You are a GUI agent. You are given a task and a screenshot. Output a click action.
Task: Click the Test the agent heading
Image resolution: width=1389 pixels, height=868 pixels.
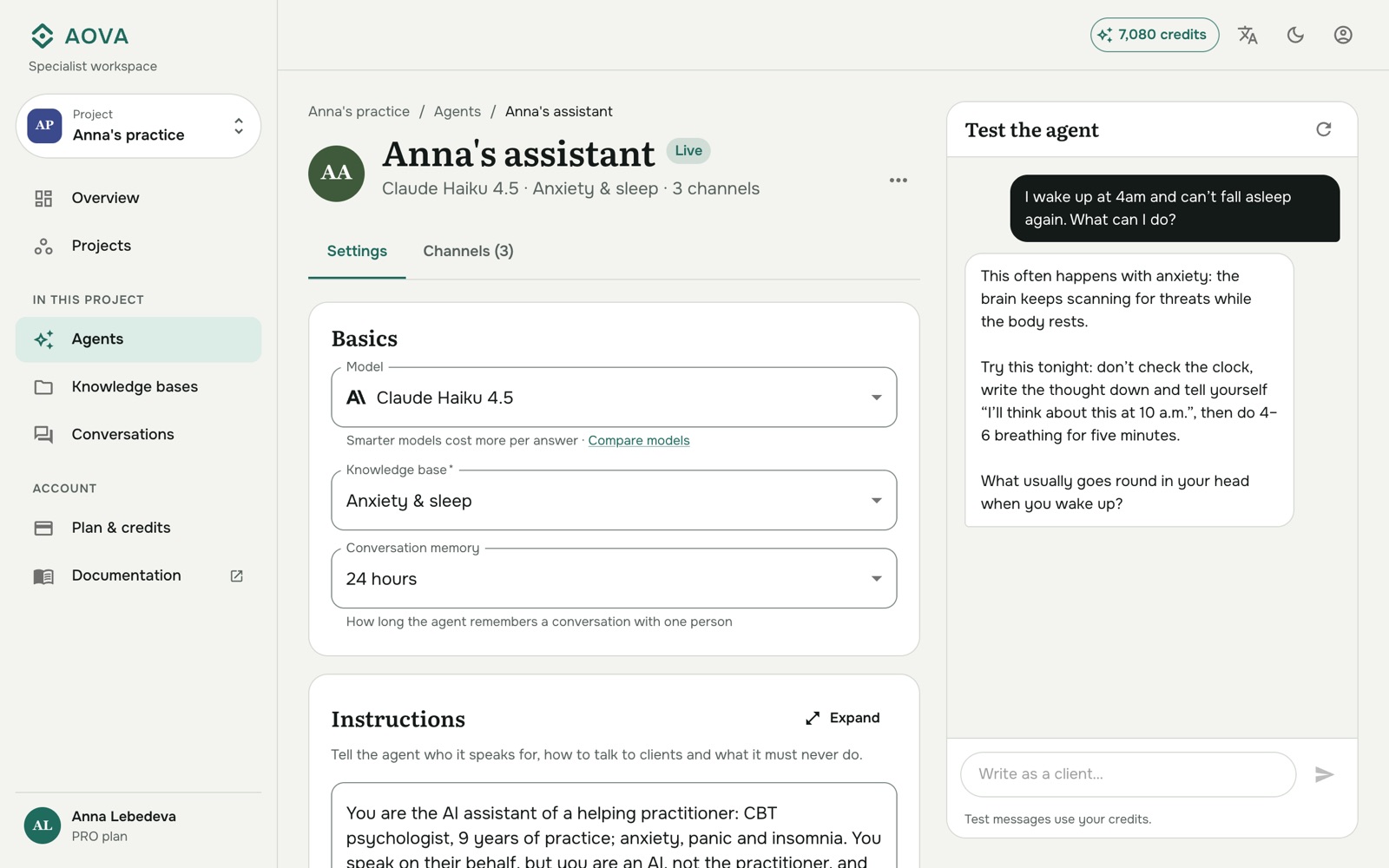1032,130
